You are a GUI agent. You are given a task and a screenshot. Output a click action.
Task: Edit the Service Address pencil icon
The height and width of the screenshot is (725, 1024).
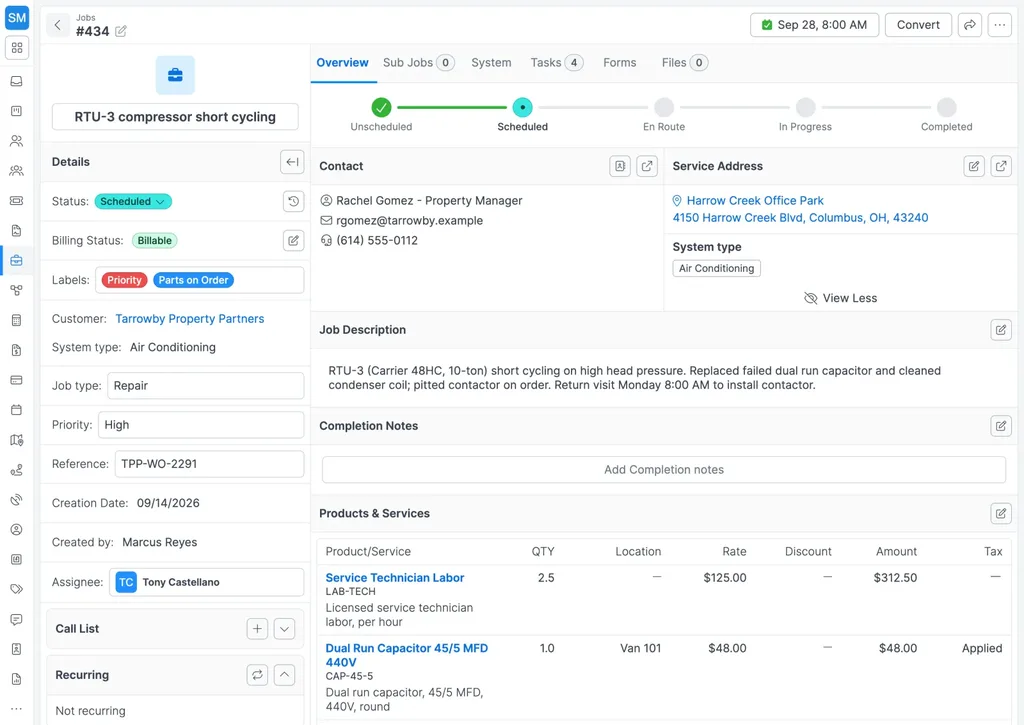pos(974,166)
